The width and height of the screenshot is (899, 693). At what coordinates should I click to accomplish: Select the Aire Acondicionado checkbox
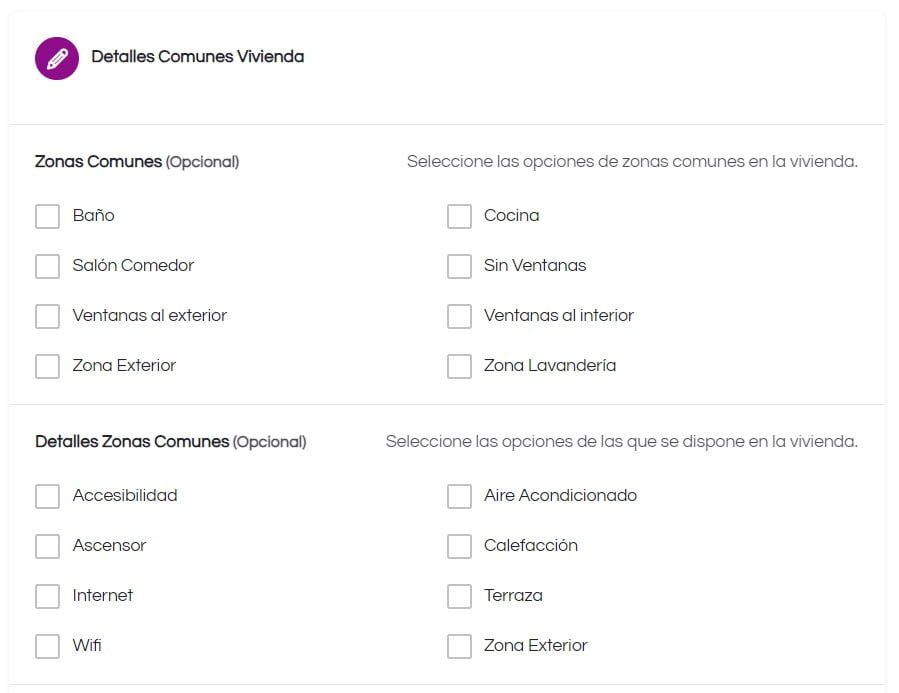(x=459, y=496)
